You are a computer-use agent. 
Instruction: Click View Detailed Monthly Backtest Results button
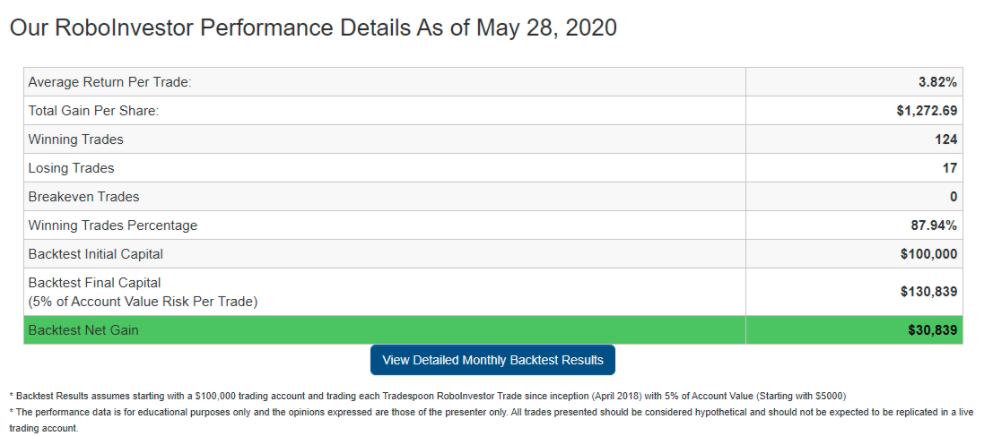click(492, 360)
